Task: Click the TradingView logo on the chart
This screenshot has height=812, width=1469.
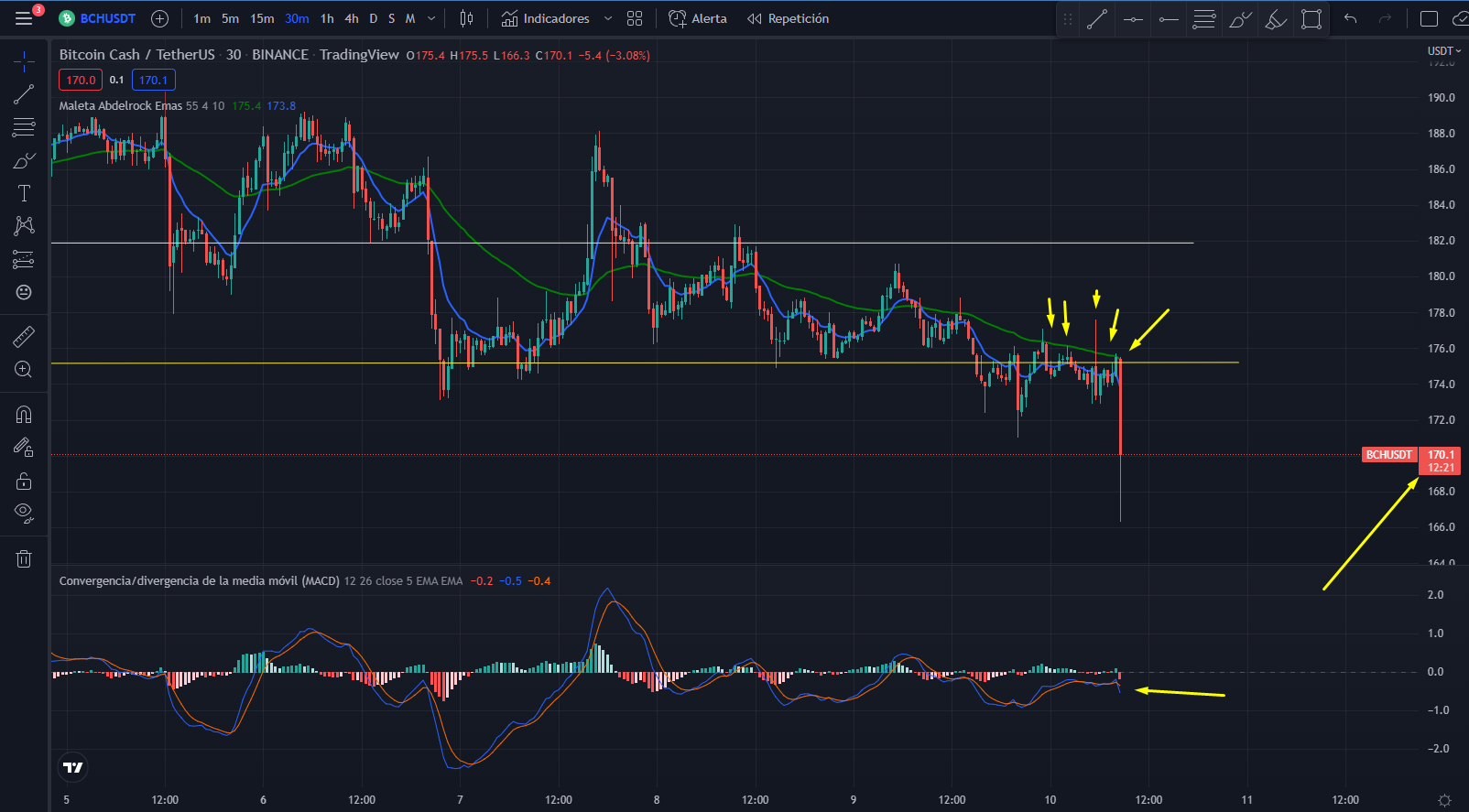Action: coord(73,767)
